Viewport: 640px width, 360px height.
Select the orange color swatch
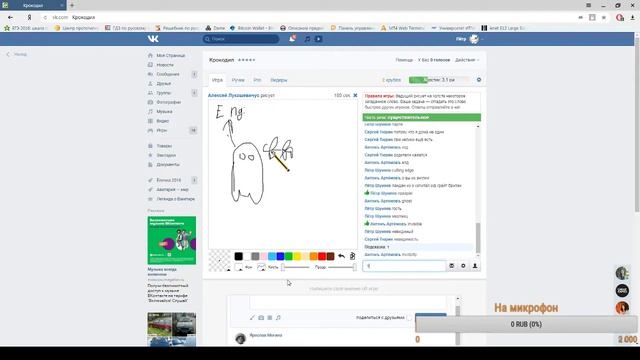pos(313,256)
